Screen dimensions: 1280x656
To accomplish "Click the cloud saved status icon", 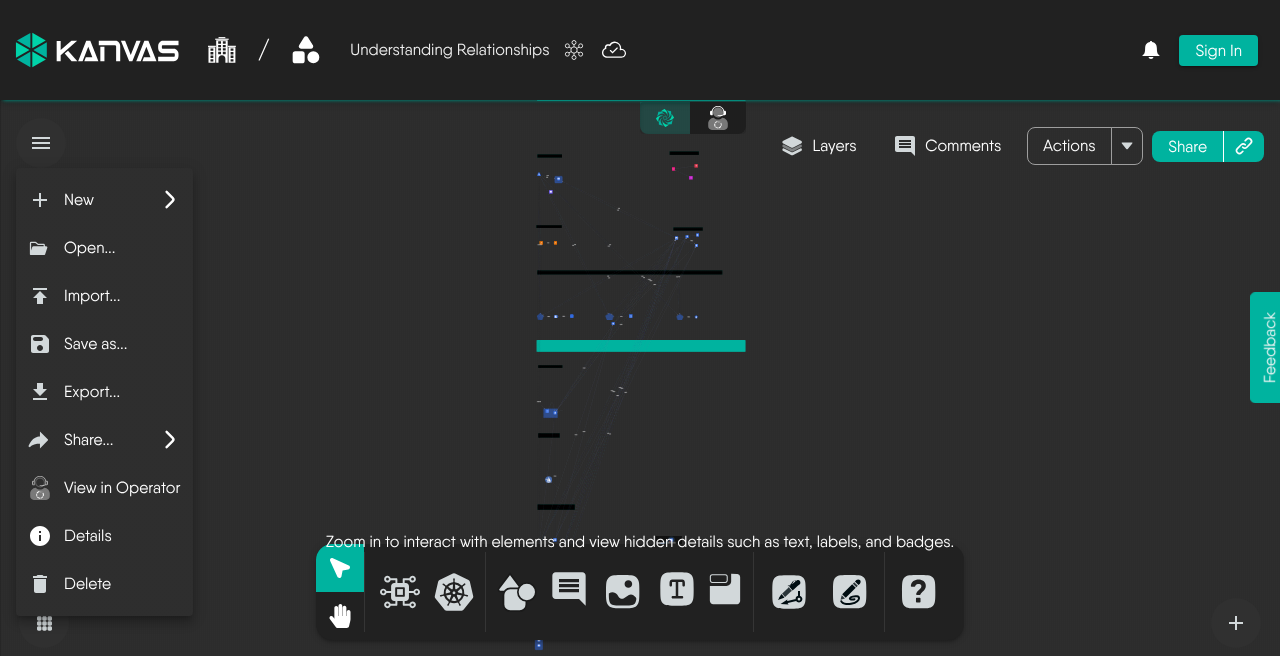I will click(614, 50).
